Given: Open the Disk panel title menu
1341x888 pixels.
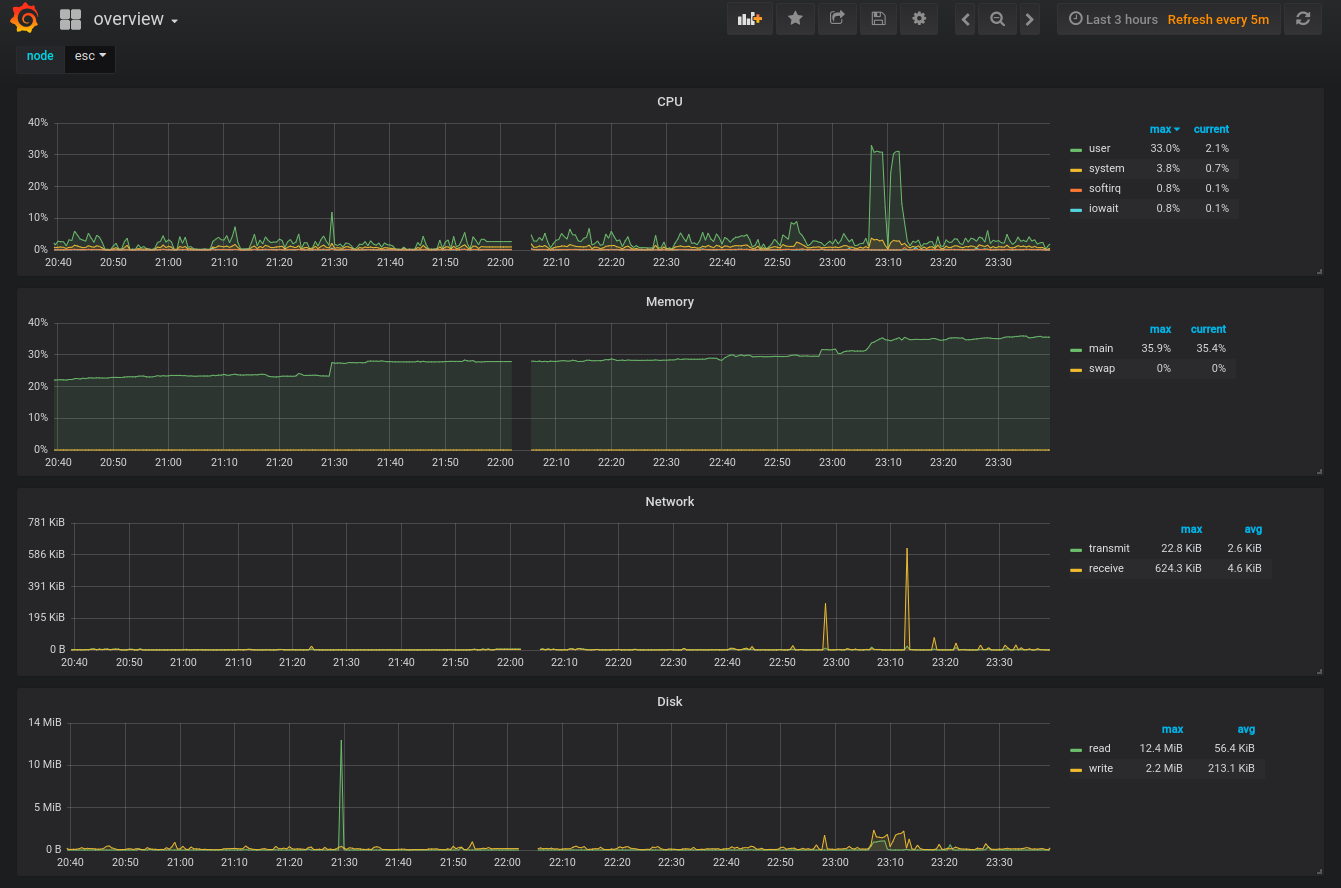Looking at the screenshot, I should click(x=670, y=702).
